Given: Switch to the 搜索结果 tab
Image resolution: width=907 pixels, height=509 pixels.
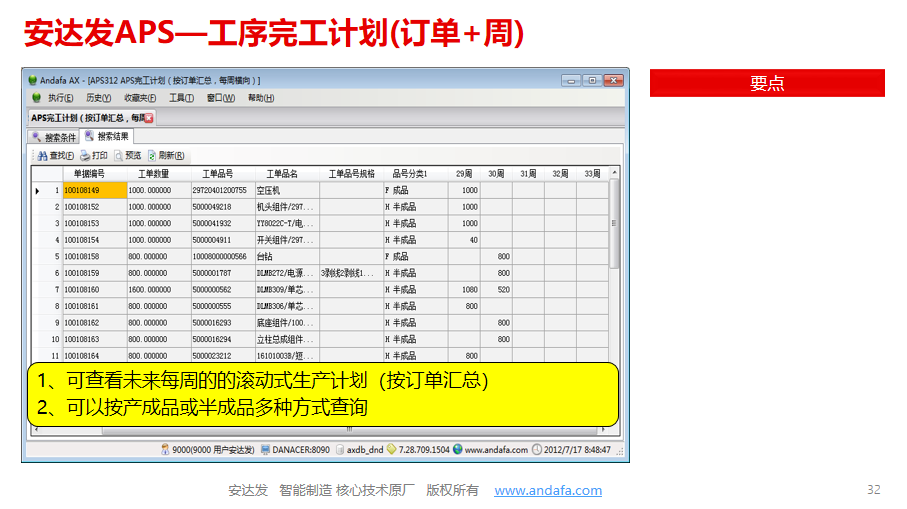Looking at the screenshot, I should point(107,137).
